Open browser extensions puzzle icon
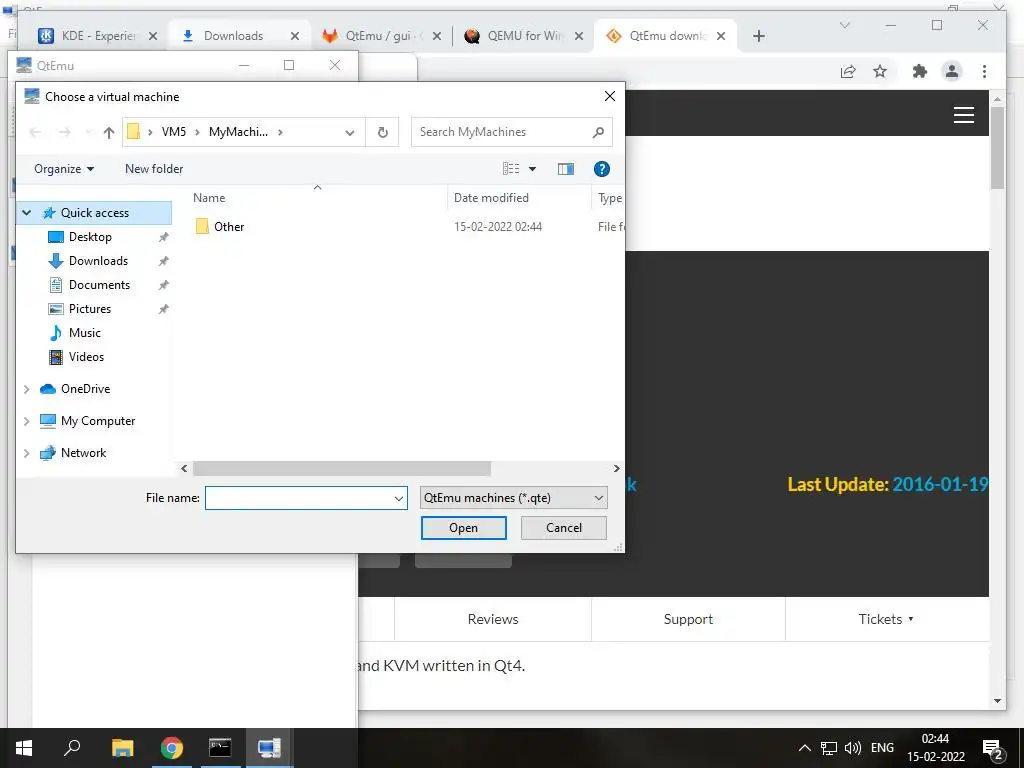1024x768 pixels. 920,71
